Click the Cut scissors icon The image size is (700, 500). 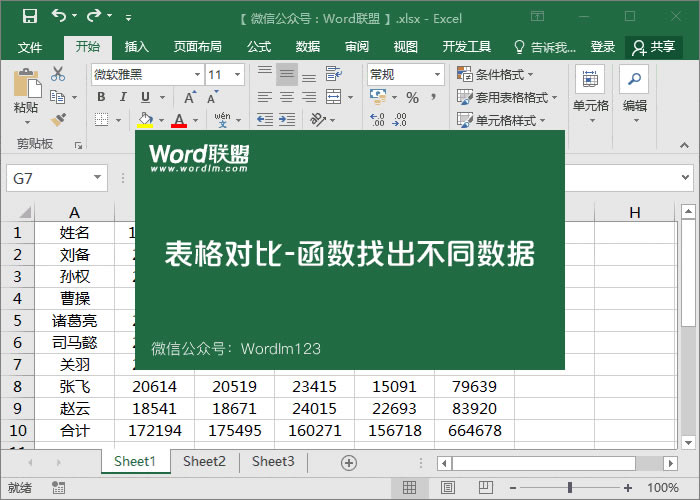pyautogui.click(x=58, y=74)
